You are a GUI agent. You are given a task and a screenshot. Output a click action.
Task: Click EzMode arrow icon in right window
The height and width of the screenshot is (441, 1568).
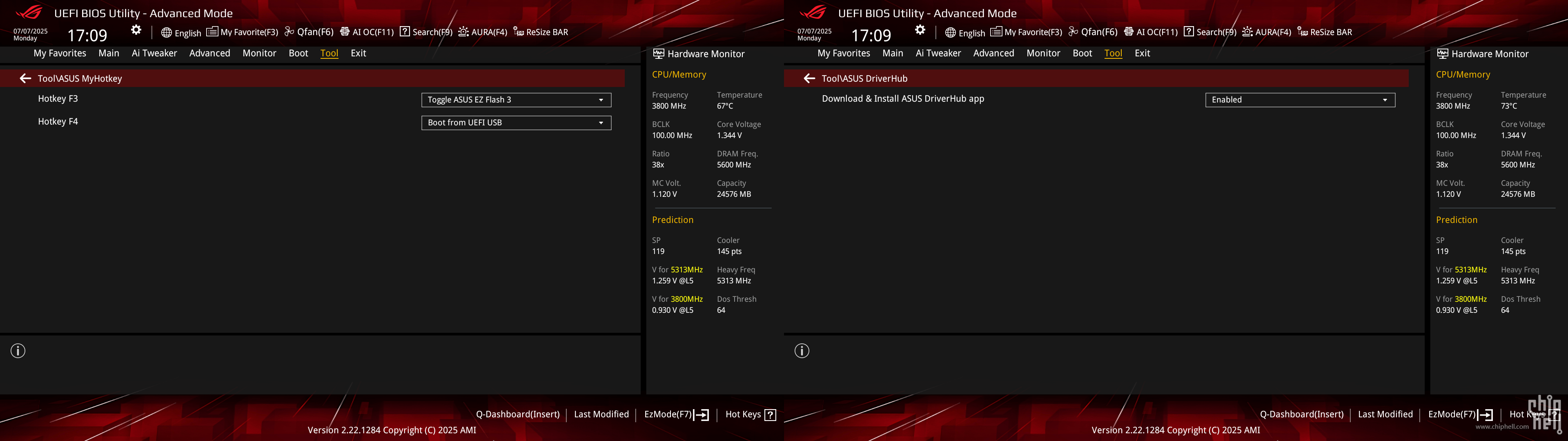click(1486, 415)
